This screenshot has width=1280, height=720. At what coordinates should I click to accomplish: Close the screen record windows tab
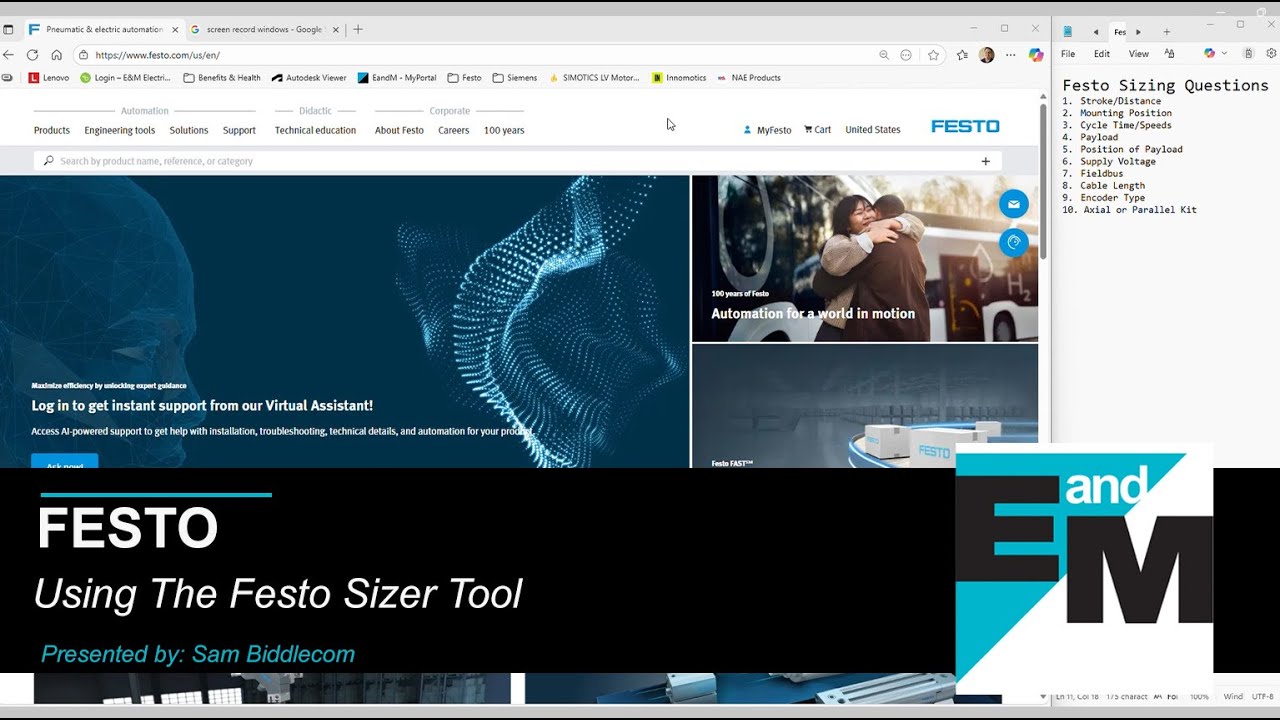335,30
